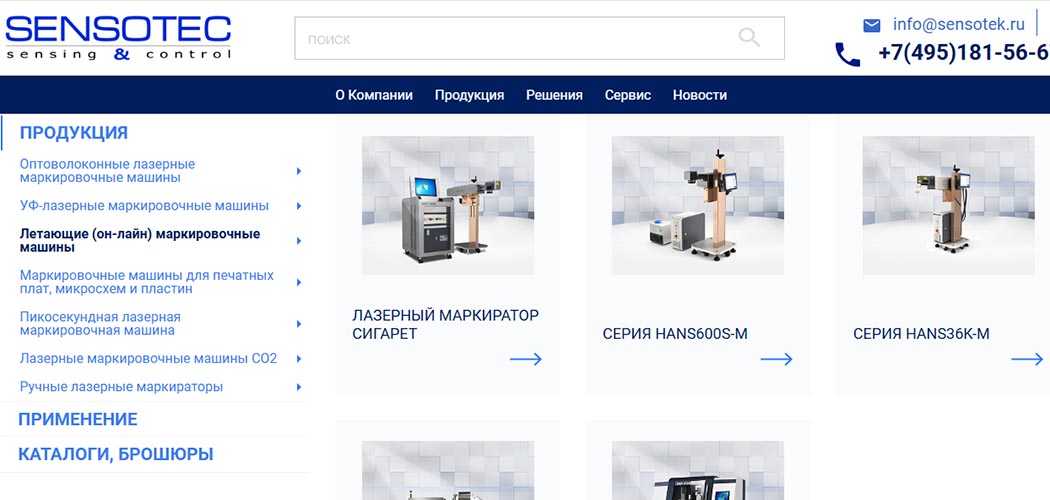Open Оптоволоконные лазерные маркировочные машины category
Screen dimensions: 1050x500
(107, 171)
